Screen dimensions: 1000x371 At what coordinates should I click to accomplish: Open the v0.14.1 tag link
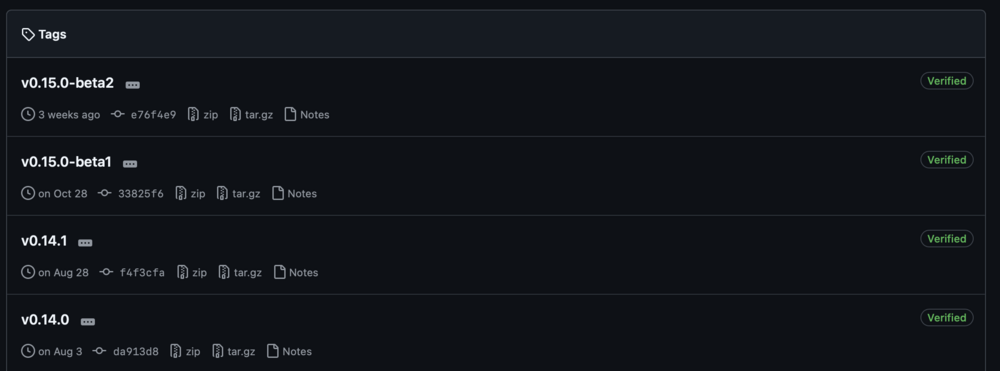pos(44,241)
